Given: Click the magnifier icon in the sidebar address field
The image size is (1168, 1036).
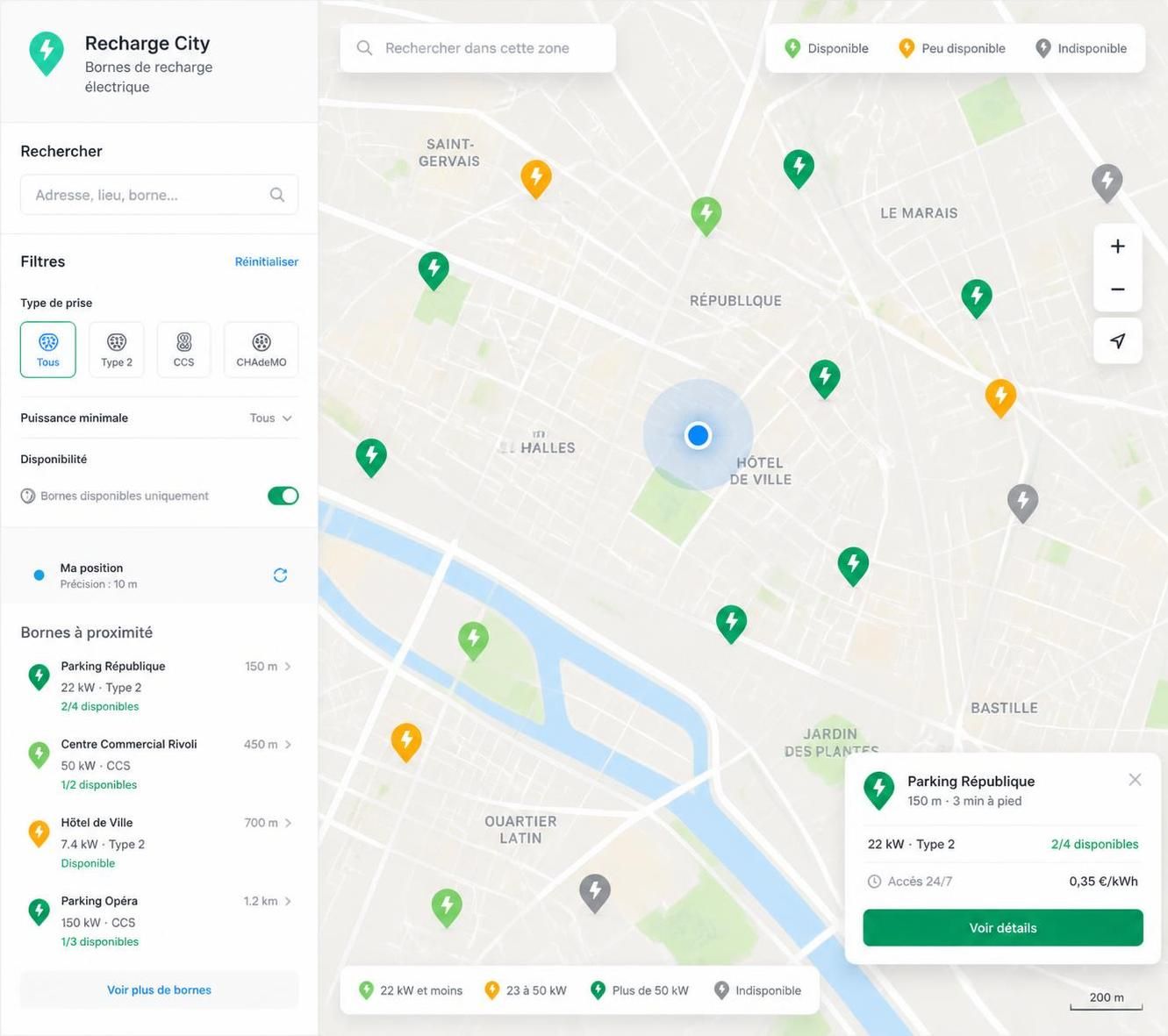Looking at the screenshot, I should coord(276,195).
